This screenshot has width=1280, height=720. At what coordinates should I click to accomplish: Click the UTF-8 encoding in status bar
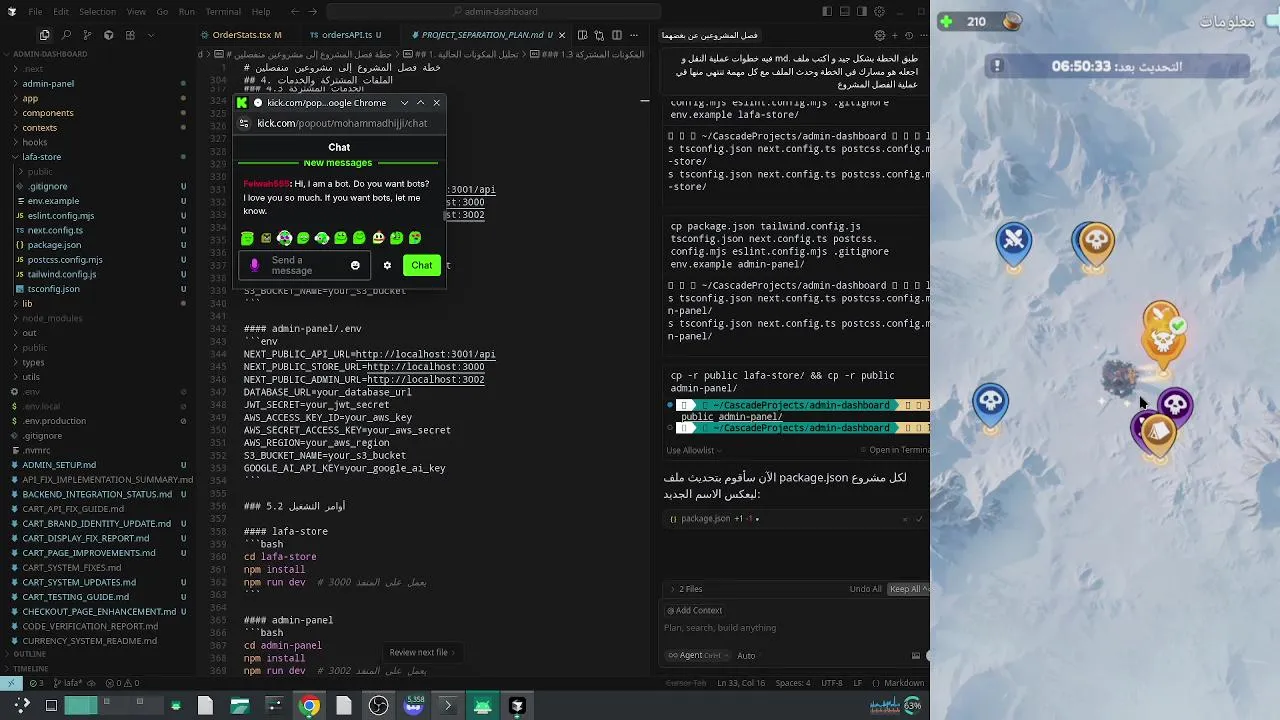(831, 683)
